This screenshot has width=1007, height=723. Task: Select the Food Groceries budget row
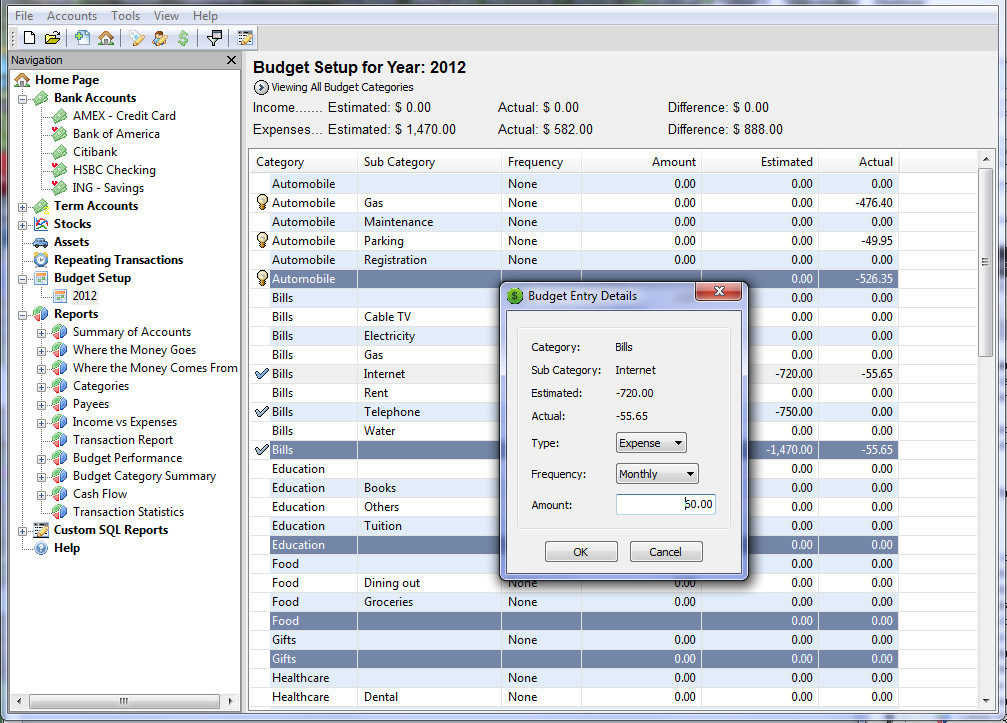point(574,602)
